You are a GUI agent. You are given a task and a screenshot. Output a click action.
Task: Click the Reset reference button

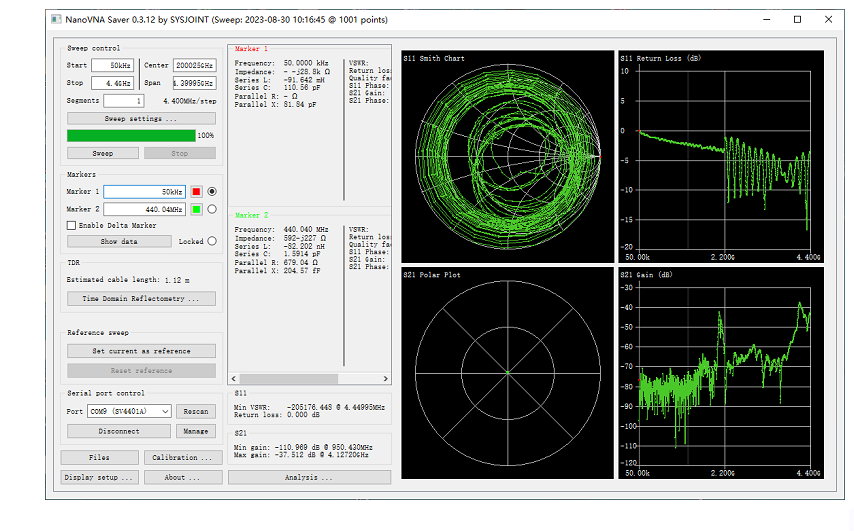point(141,370)
